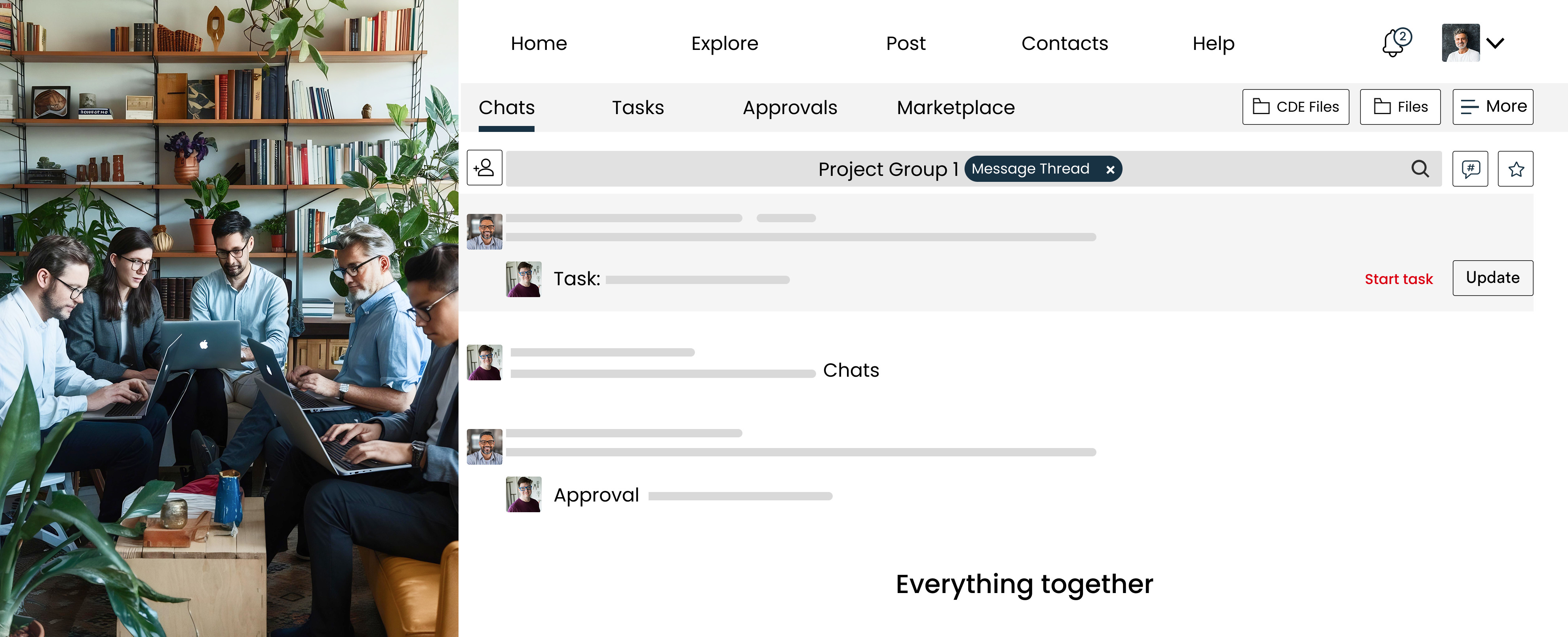1568x637 pixels.
Task: Star this project group as favorite
Action: pos(1515,169)
